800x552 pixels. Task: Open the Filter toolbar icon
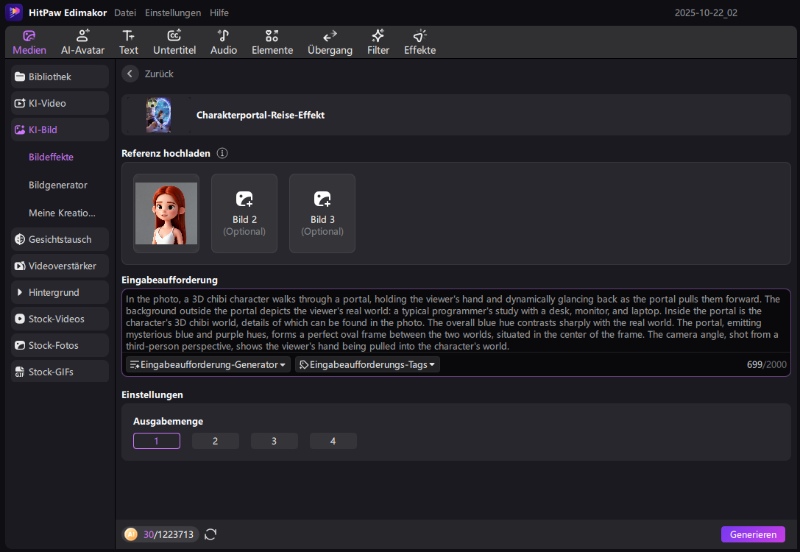(378, 41)
